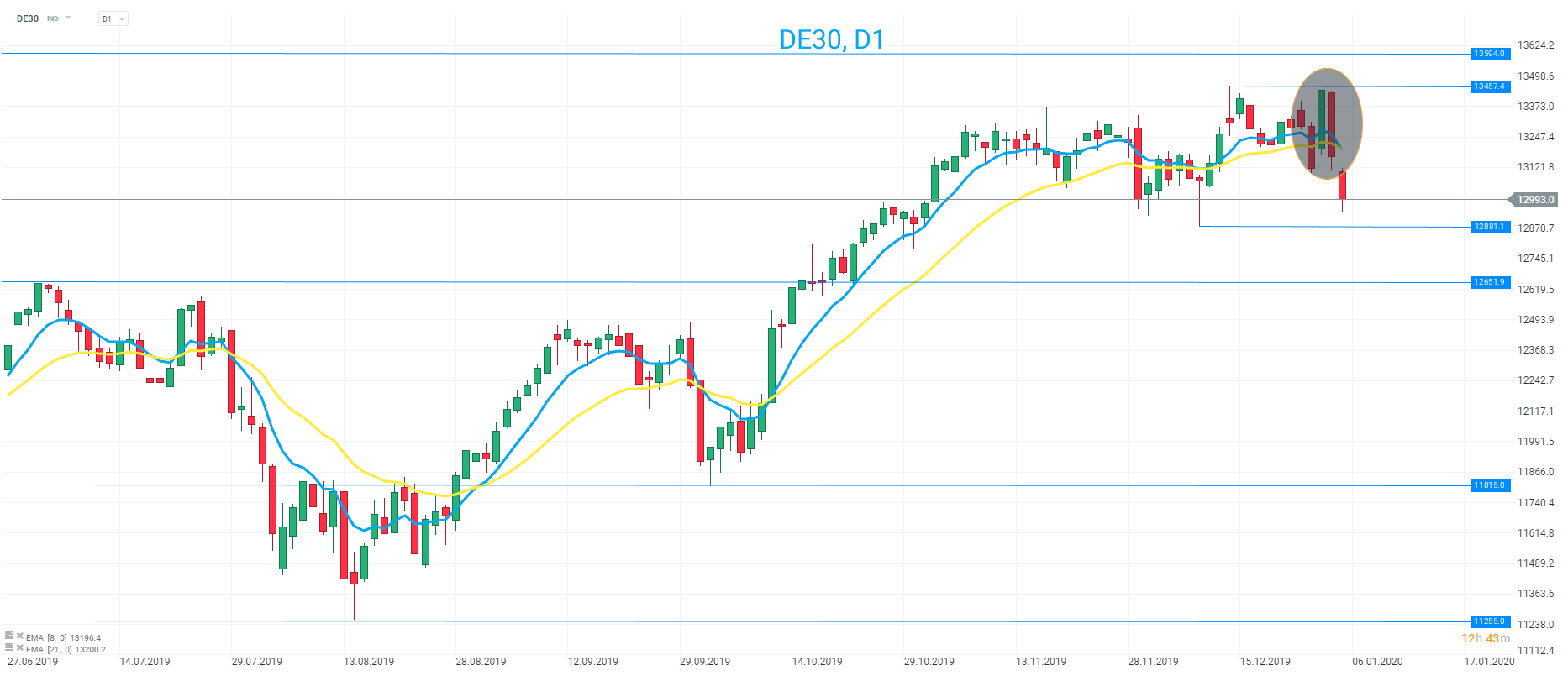This screenshot has width=1568, height=676.
Task: Click the DE30 symbol name
Action: point(28,18)
